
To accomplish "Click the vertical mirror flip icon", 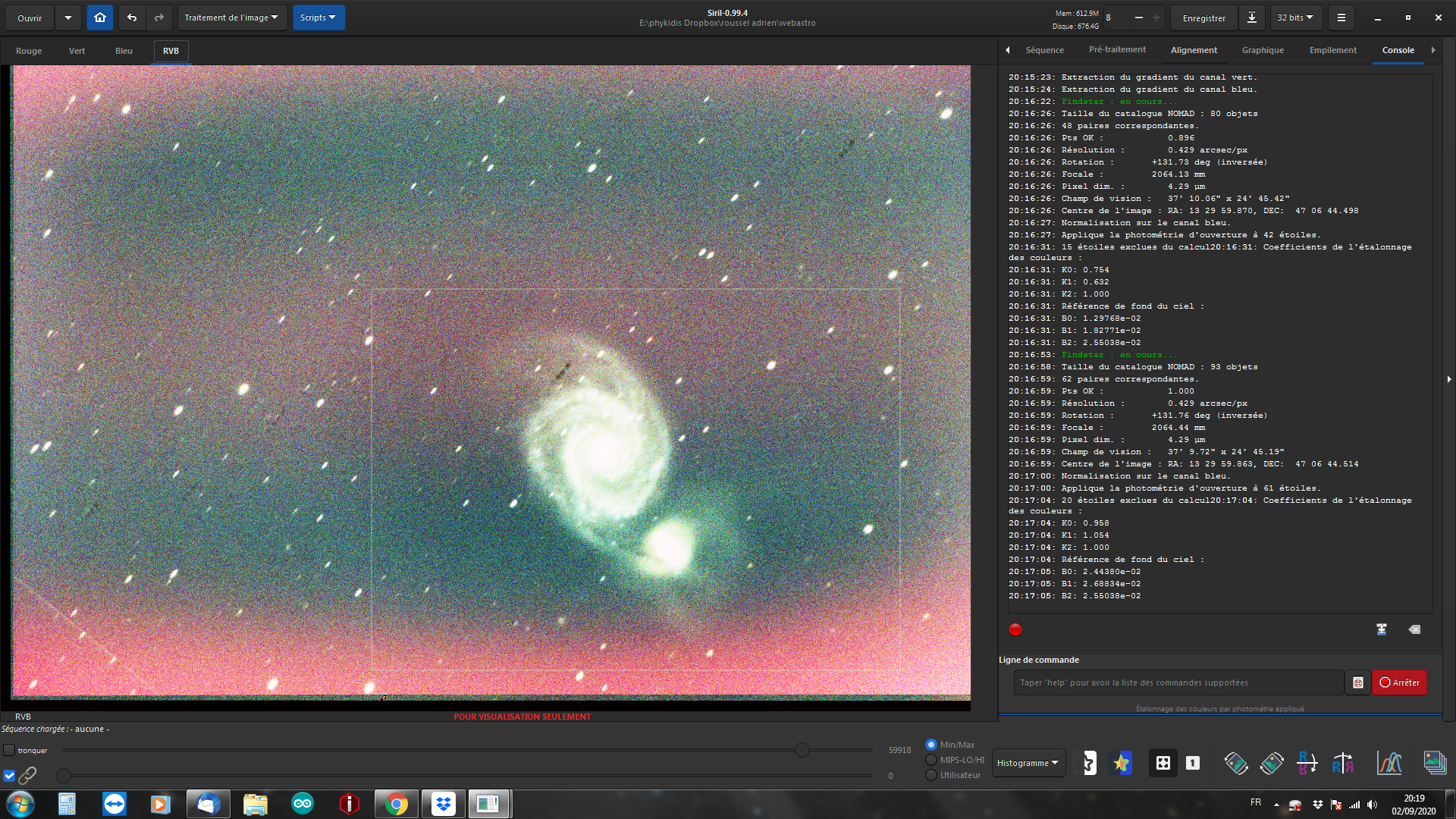I will pos(1307,763).
